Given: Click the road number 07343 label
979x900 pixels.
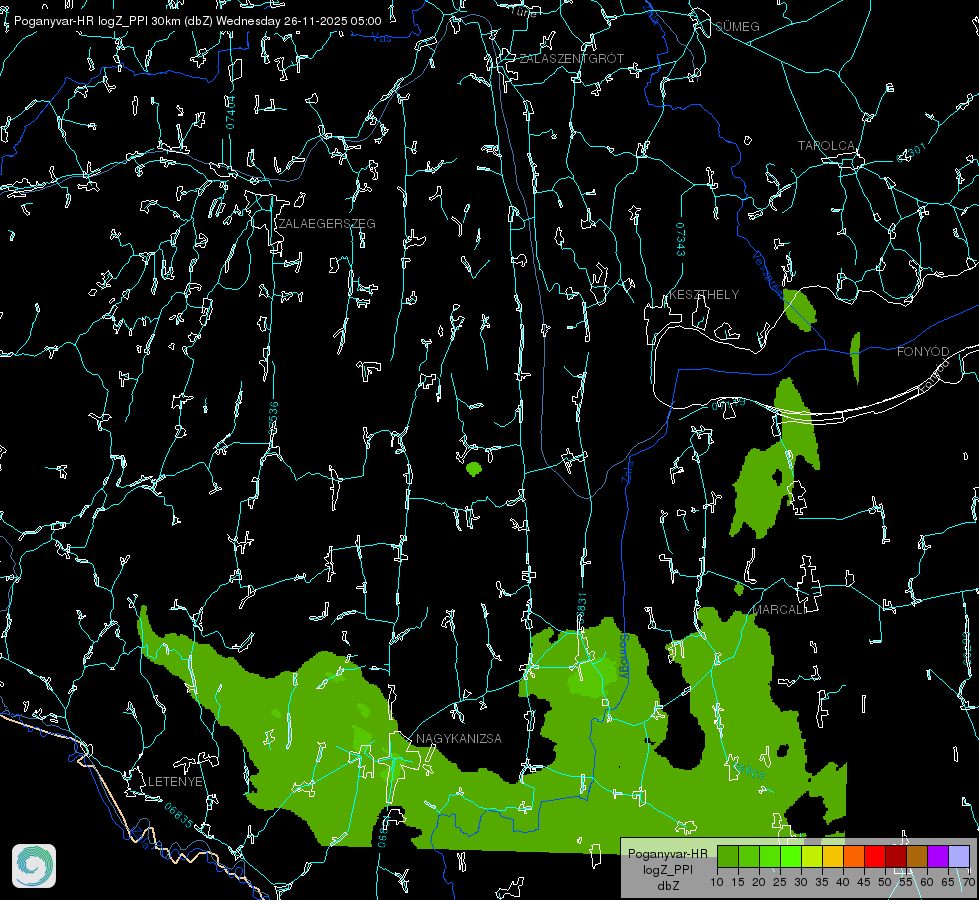Looking at the screenshot, I should click(x=680, y=240).
